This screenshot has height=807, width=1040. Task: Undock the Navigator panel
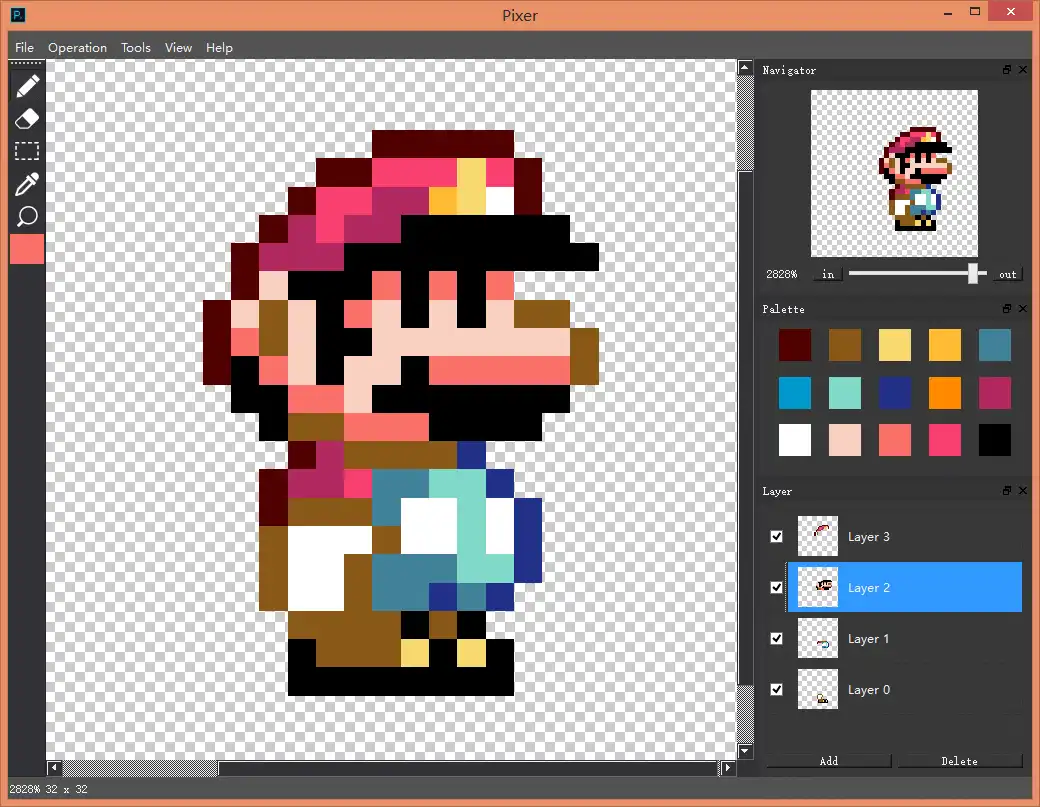[x=1007, y=70]
